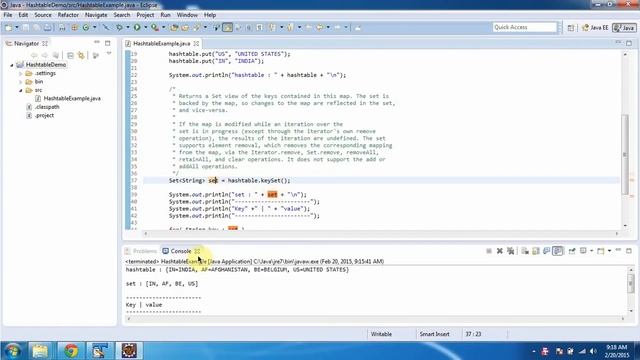The height and width of the screenshot is (360, 640).
Task: Open the Navigate menu
Action: pos(96,15)
